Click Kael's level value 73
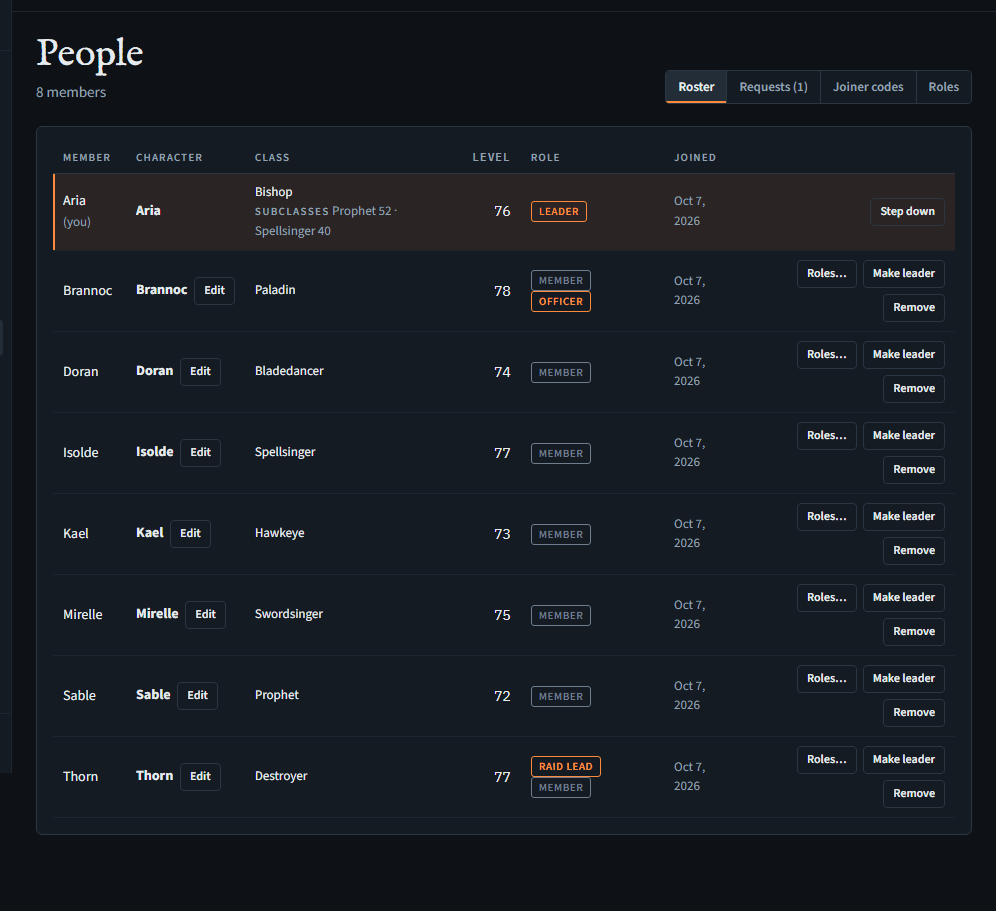The width and height of the screenshot is (996, 911). [502, 534]
